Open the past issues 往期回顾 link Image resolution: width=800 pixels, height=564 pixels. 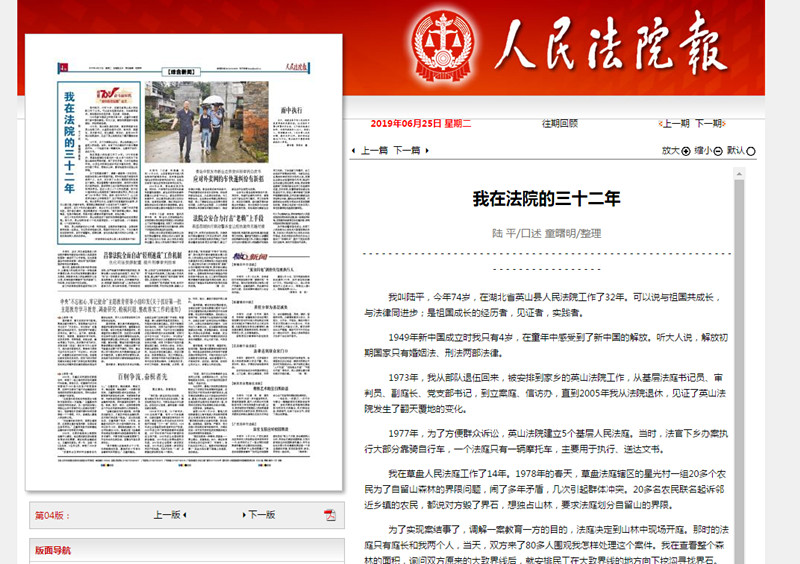coord(560,124)
